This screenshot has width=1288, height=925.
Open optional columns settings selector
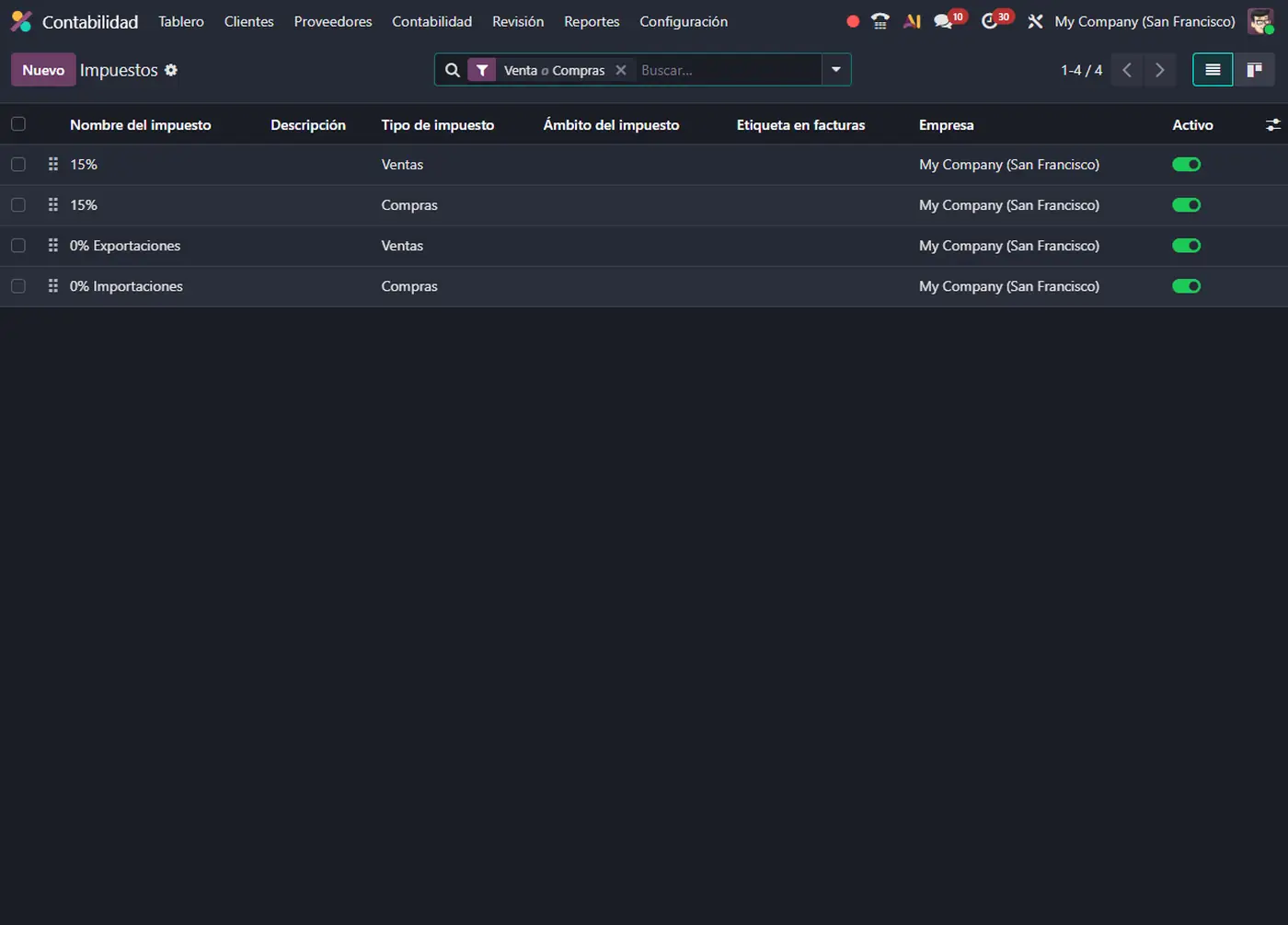click(1272, 125)
